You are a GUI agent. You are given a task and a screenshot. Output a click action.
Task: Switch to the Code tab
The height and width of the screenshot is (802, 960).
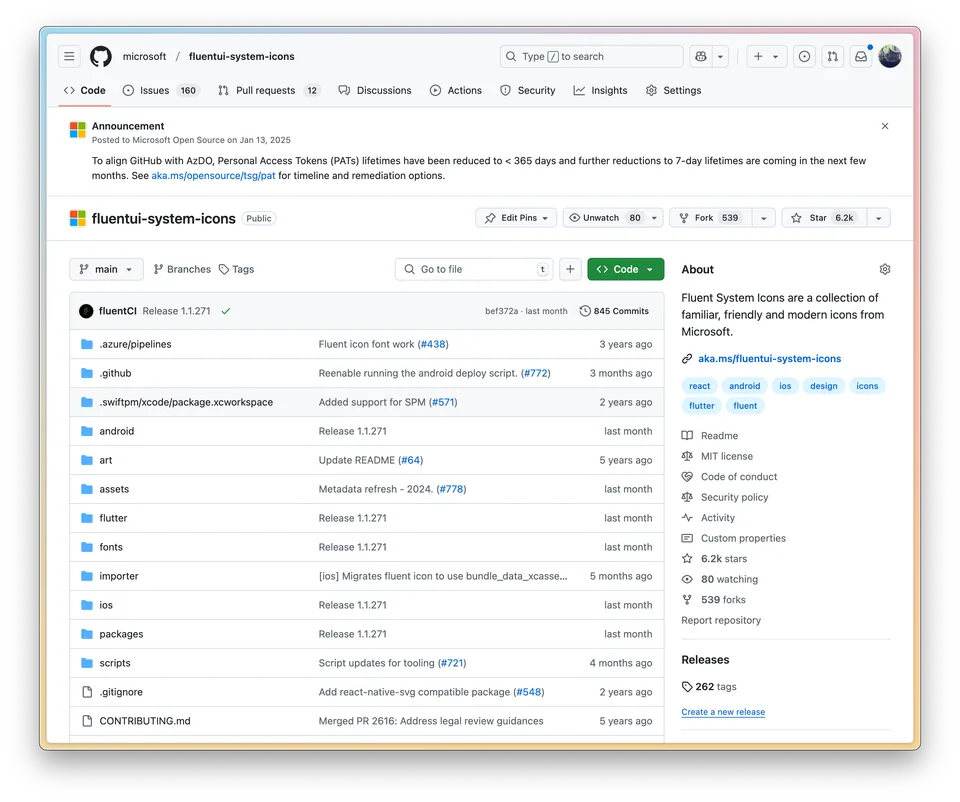(x=84, y=91)
